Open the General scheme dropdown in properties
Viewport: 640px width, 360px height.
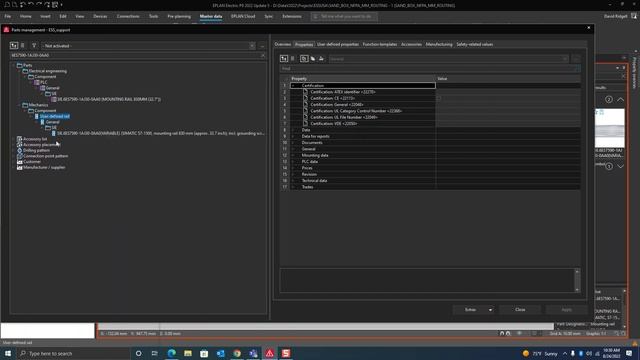click(x=565, y=59)
